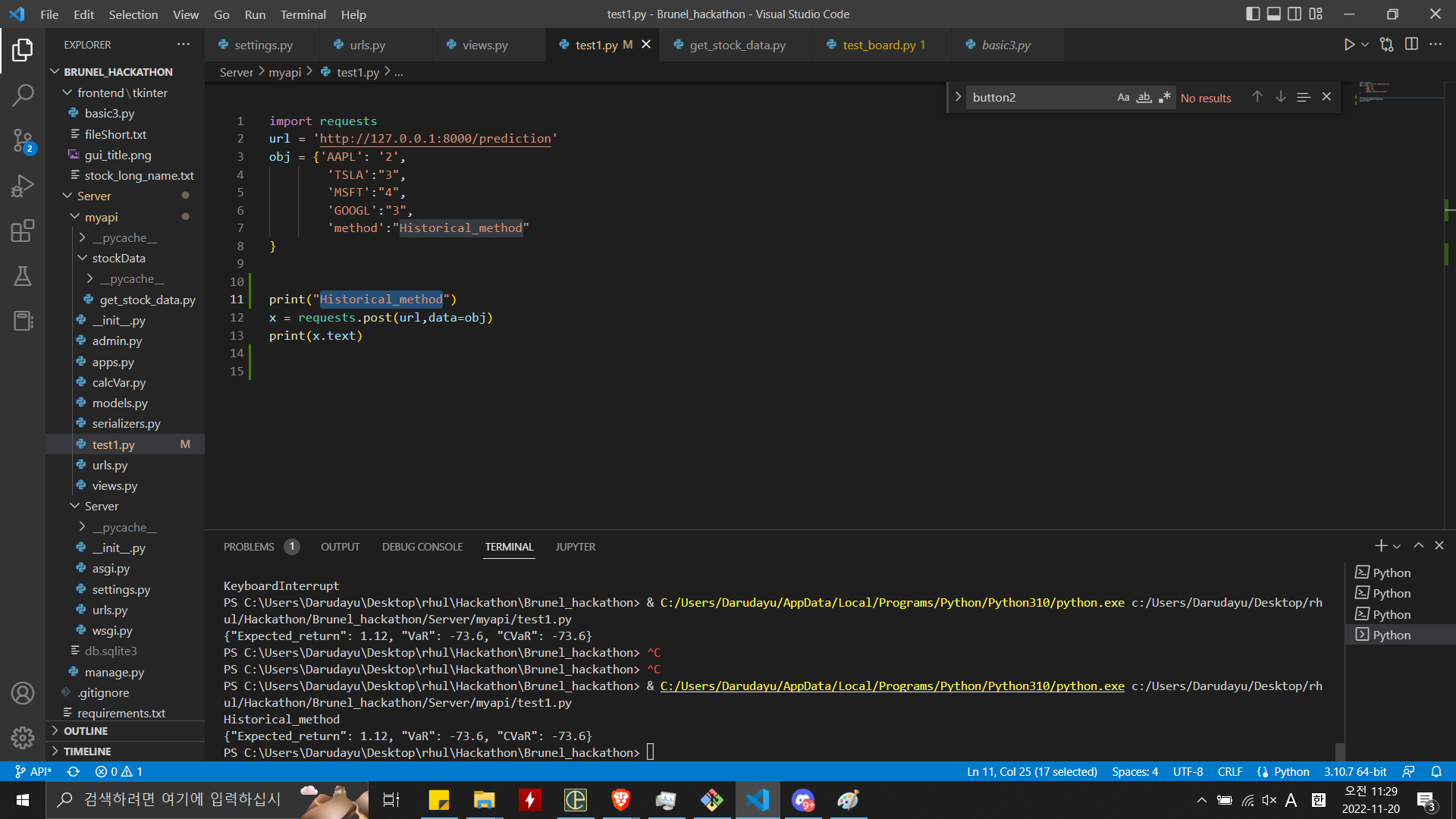Open the Extensions view
The width and height of the screenshot is (1456, 819).
tap(23, 231)
